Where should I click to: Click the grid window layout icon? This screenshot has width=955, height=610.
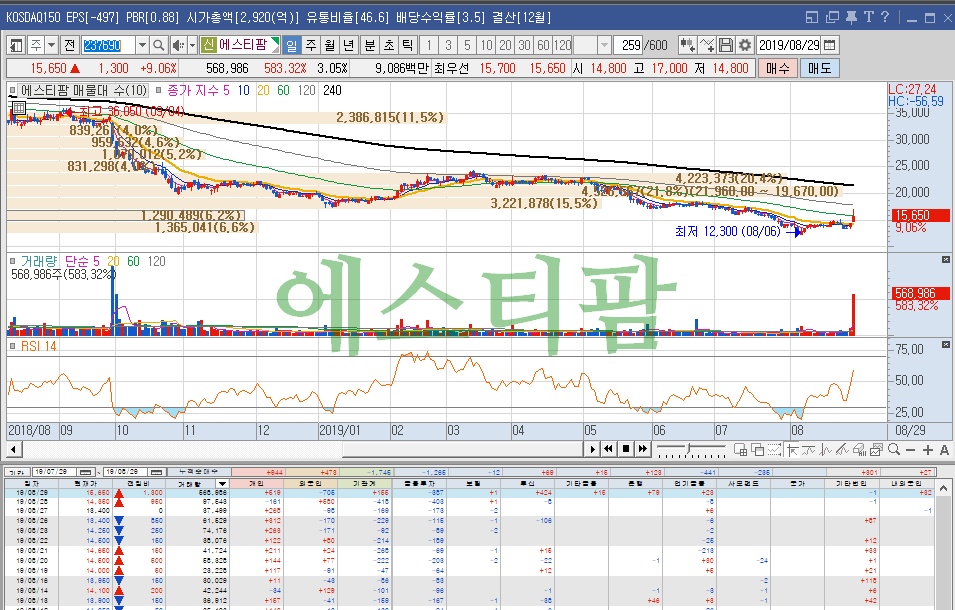point(740,450)
